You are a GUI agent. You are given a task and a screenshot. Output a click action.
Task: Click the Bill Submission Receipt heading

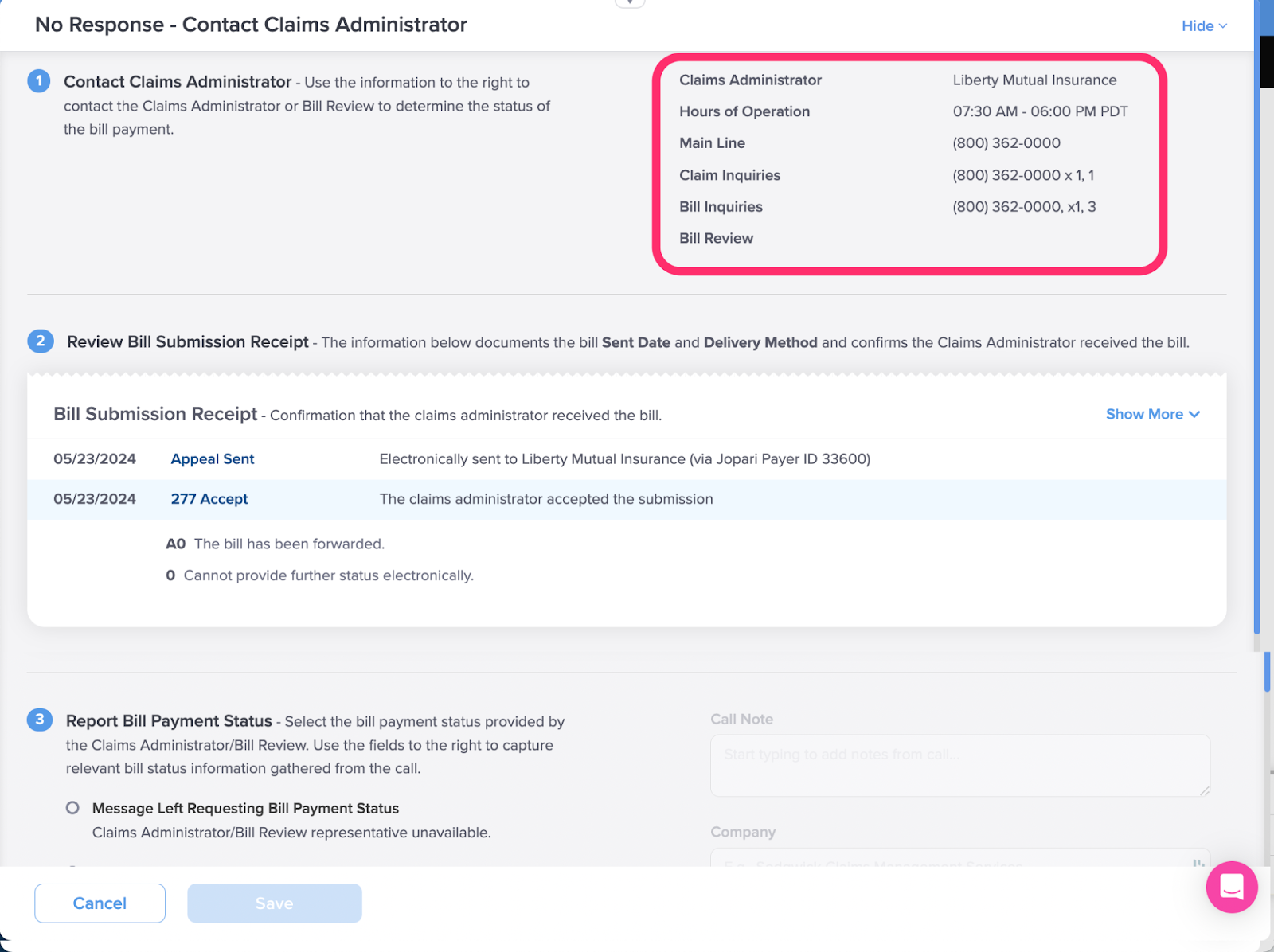point(155,414)
